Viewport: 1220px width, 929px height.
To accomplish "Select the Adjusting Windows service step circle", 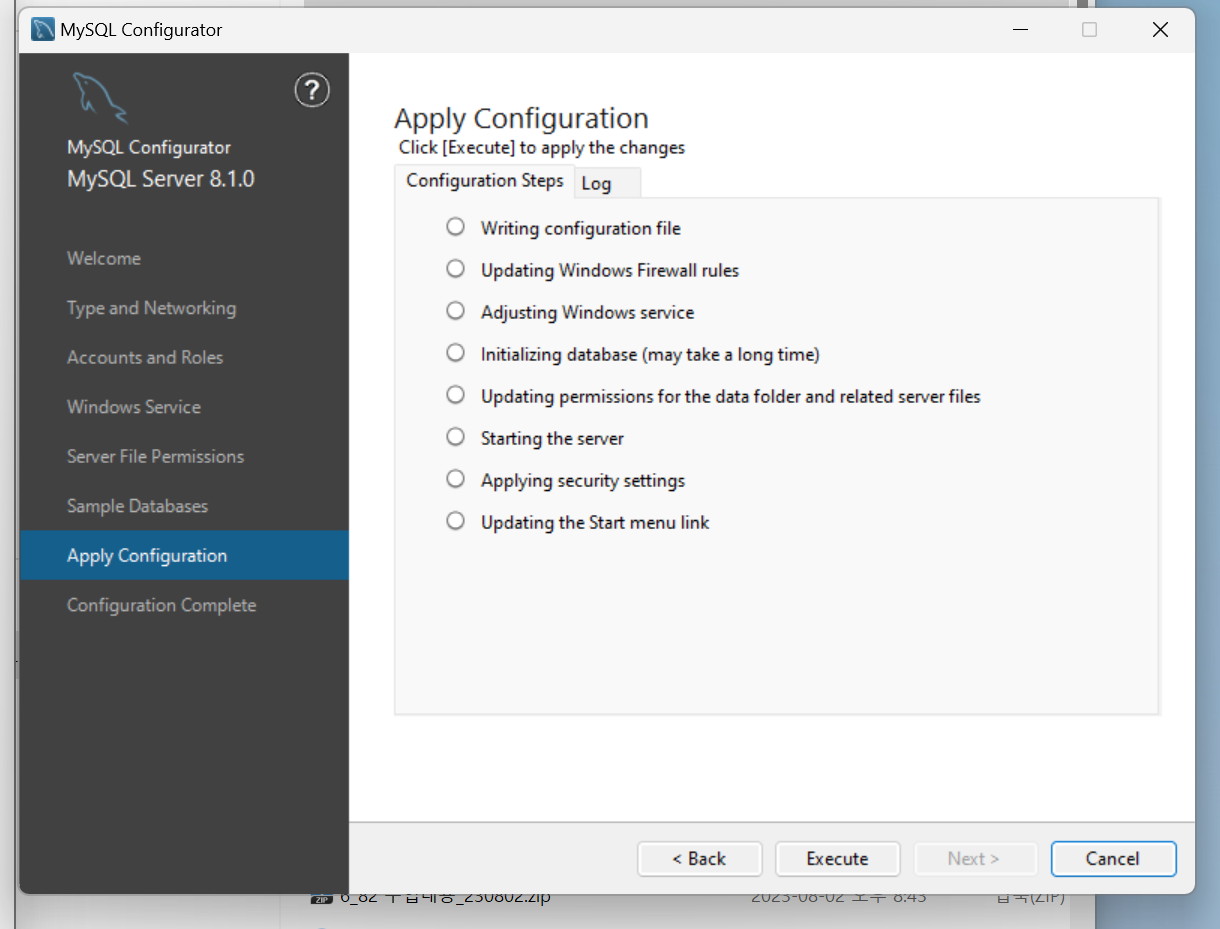I will click(x=456, y=311).
